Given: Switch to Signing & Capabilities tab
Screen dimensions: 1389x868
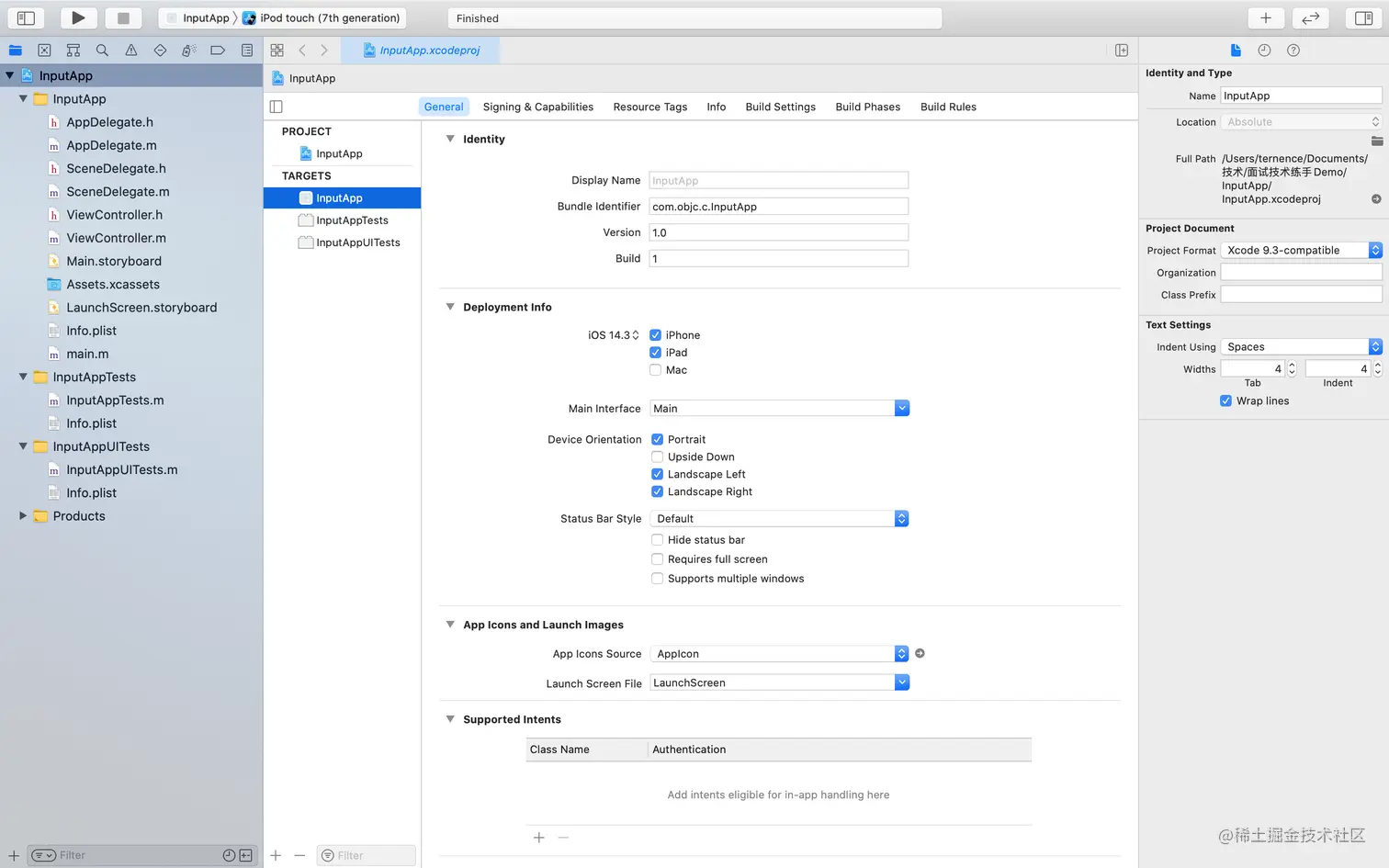Looking at the screenshot, I should (x=538, y=107).
